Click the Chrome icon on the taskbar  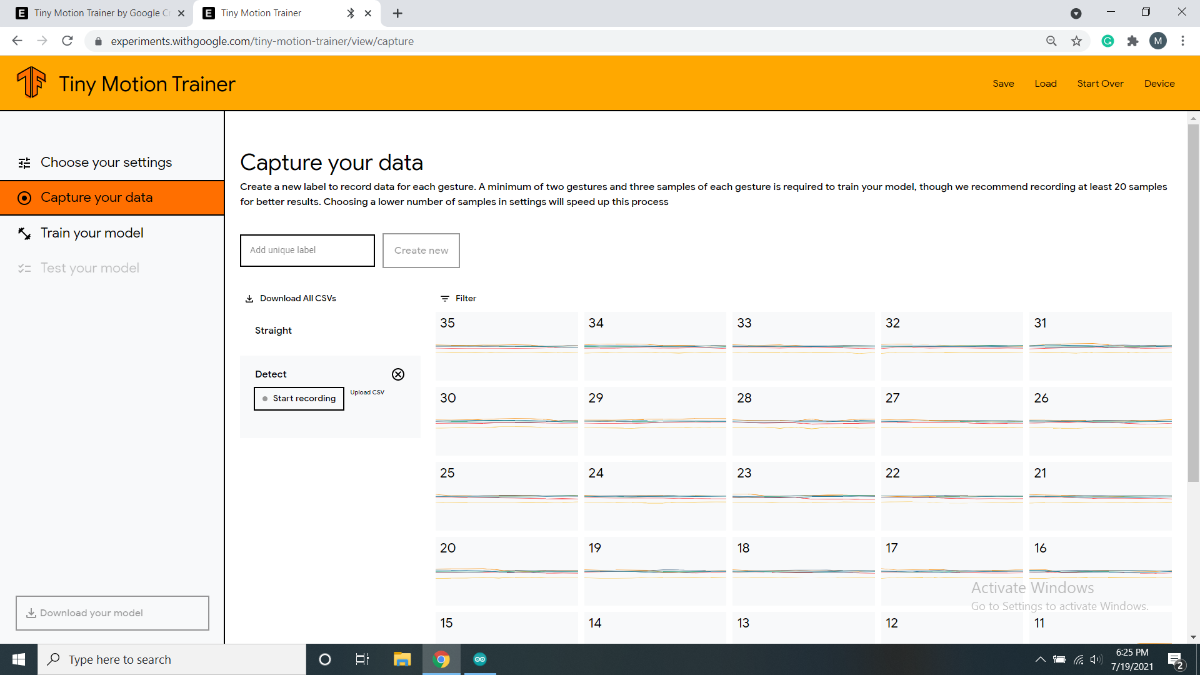click(441, 659)
